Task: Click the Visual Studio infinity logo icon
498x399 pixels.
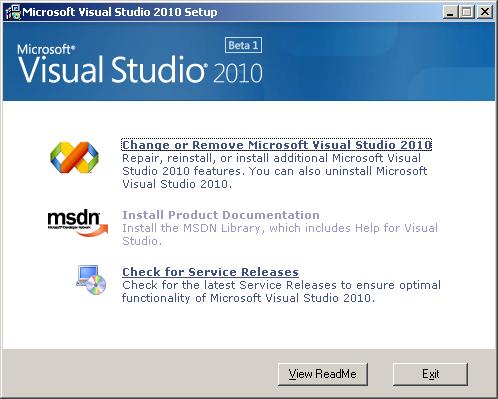Action: [x=74, y=157]
